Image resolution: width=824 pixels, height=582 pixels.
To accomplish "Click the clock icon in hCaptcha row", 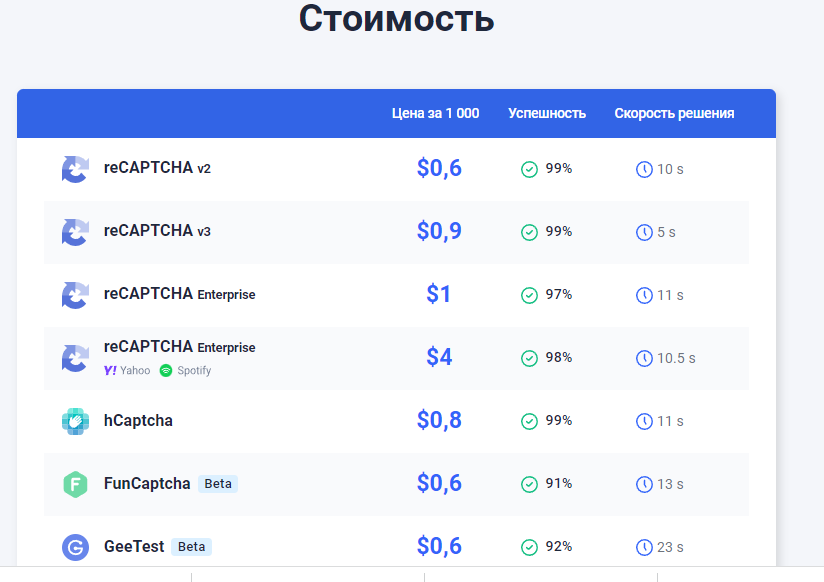I will 644,421.
